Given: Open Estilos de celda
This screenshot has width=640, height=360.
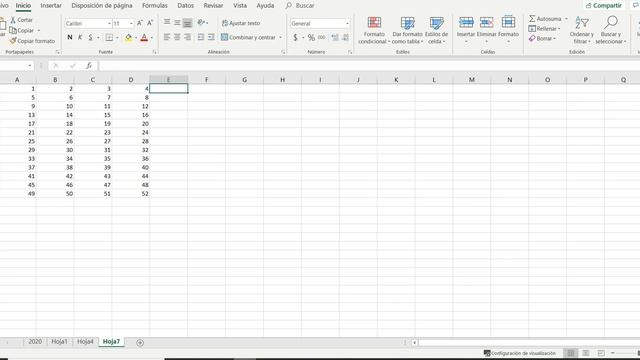Looking at the screenshot, I should [436, 30].
